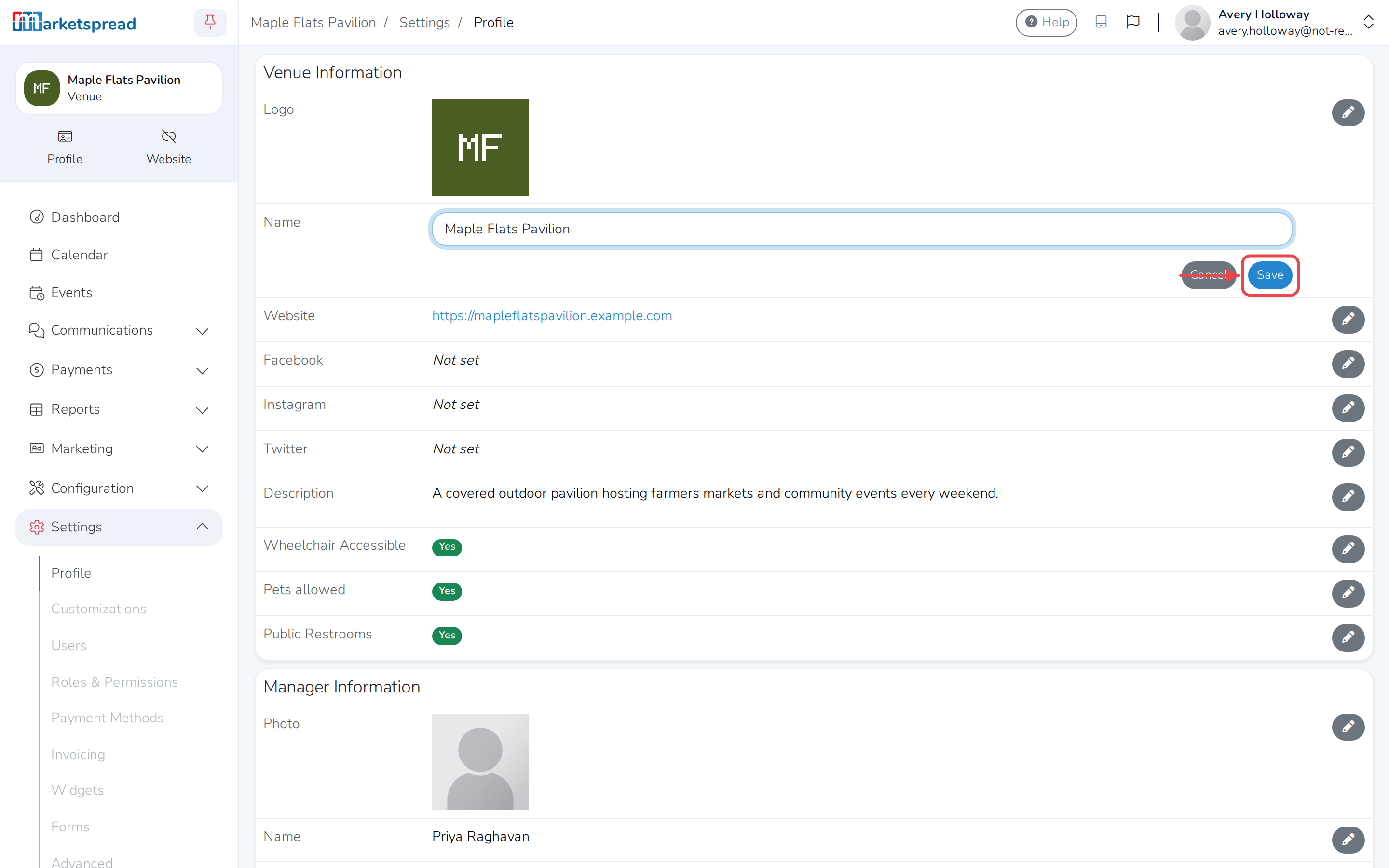Screen dimensions: 1389x868
Task: Click the pin sidebar icon
Action: point(210,22)
